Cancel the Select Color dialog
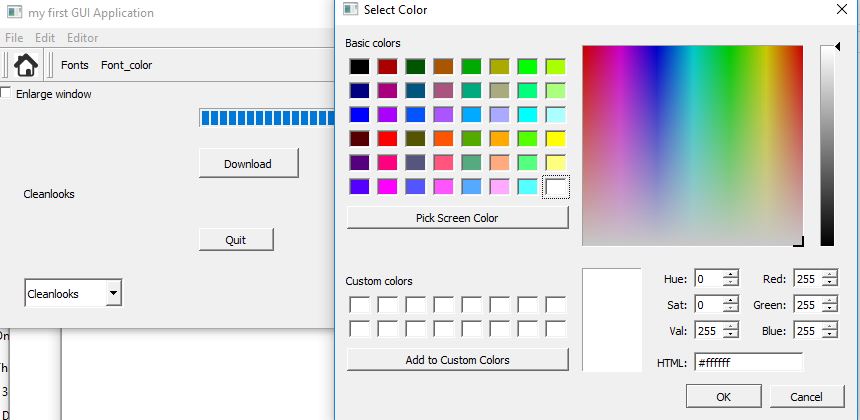This screenshot has width=860, height=420. click(x=807, y=396)
